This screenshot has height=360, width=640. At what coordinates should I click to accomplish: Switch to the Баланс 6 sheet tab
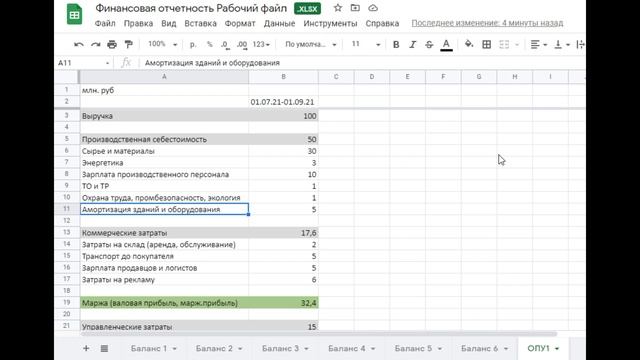click(479, 349)
